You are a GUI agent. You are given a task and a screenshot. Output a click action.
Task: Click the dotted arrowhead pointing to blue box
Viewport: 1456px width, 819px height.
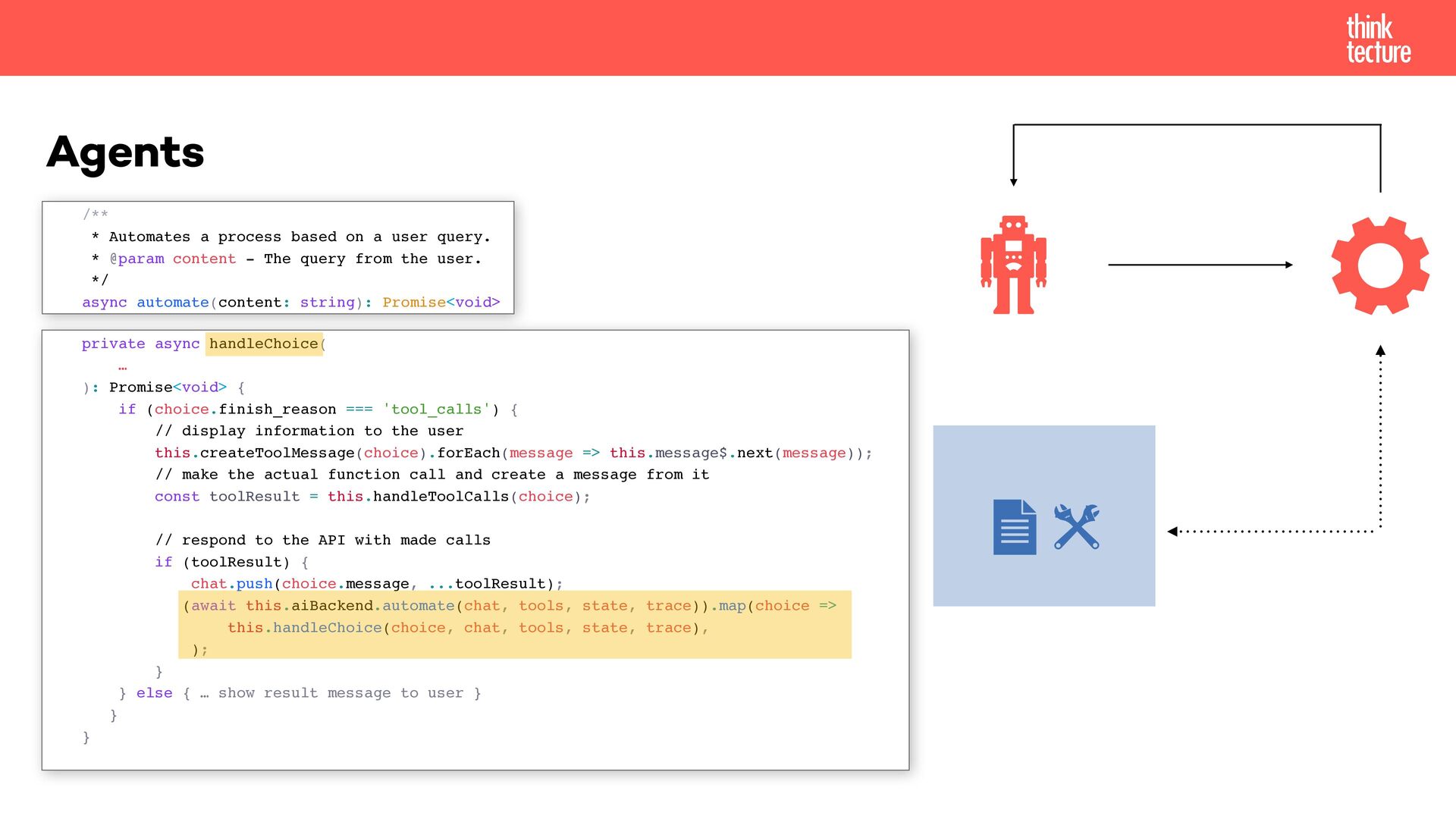coord(1172,532)
